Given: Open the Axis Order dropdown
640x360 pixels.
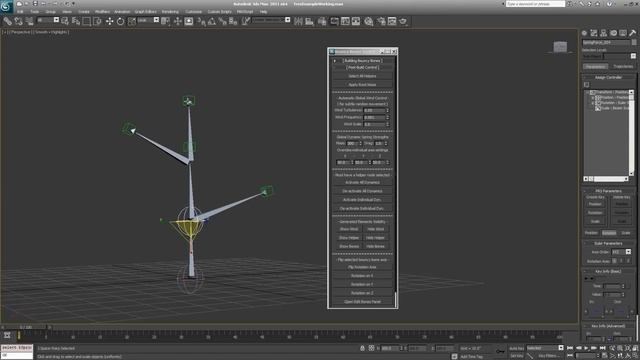Looking at the screenshot, I should (x=621, y=252).
